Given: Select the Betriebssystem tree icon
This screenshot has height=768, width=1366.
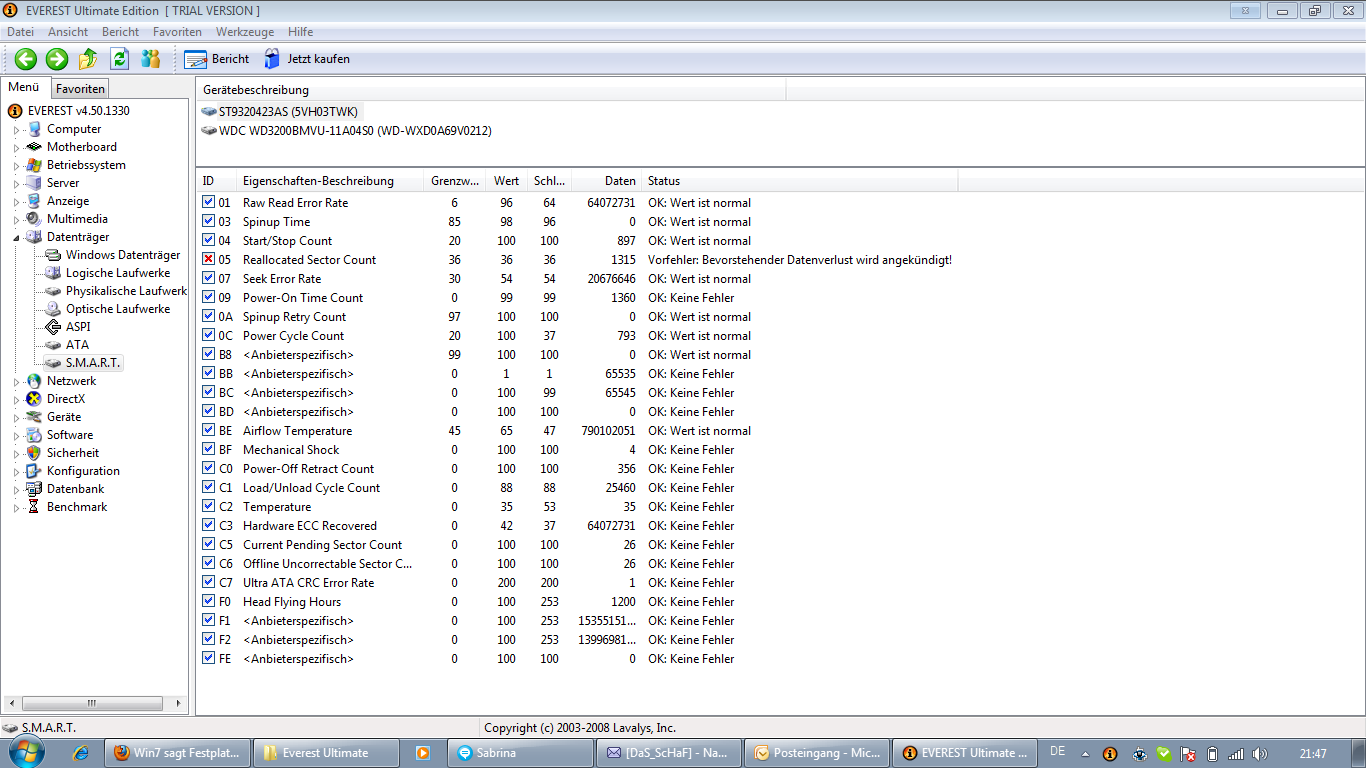Looking at the screenshot, I should click(35, 165).
